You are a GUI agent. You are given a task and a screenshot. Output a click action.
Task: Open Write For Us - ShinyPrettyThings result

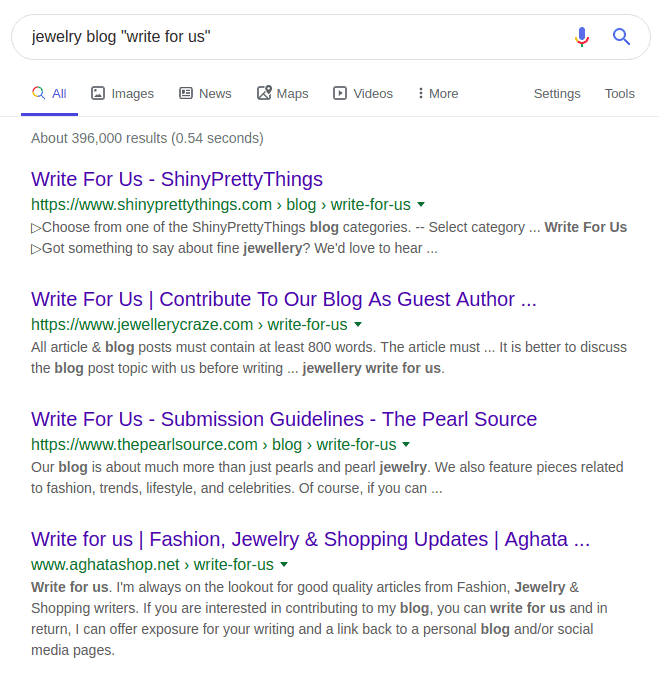coord(177,179)
